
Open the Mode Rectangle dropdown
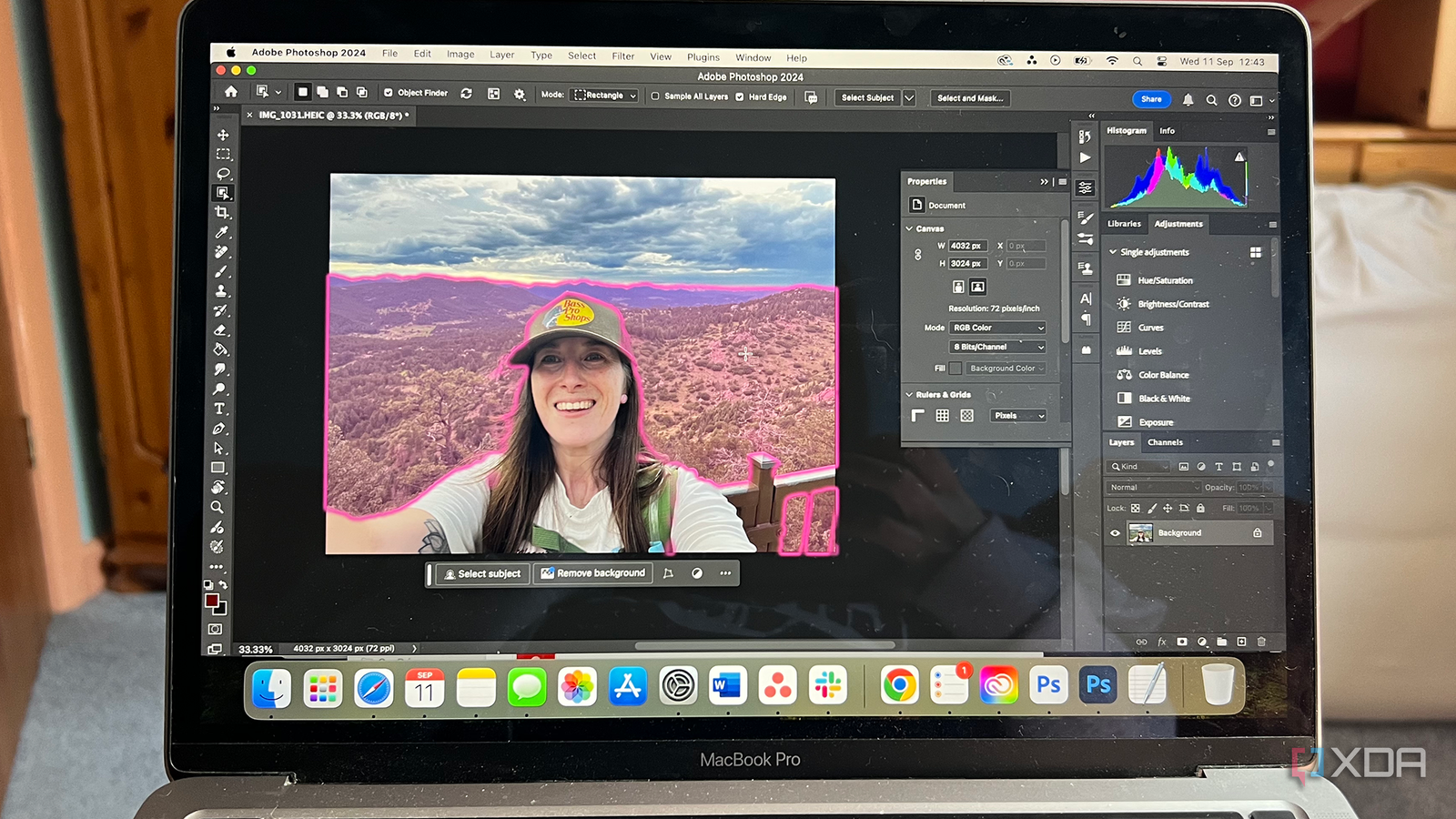(x=604, y=96)
